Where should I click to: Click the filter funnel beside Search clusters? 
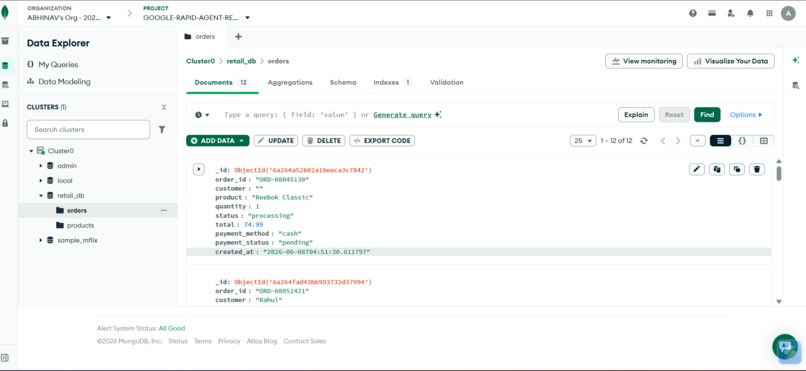tap(161, 129)
